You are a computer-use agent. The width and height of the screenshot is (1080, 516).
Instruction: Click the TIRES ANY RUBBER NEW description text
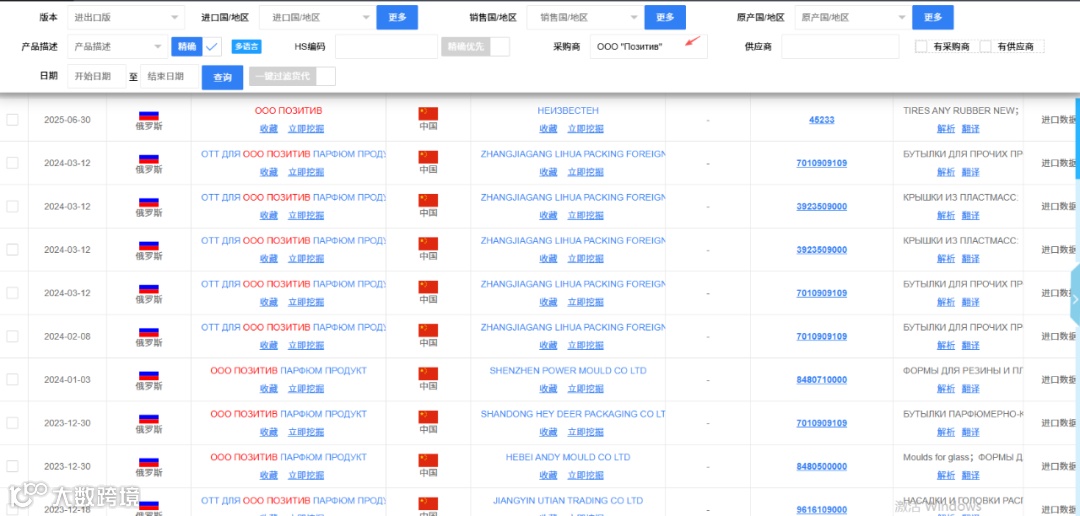960,110
